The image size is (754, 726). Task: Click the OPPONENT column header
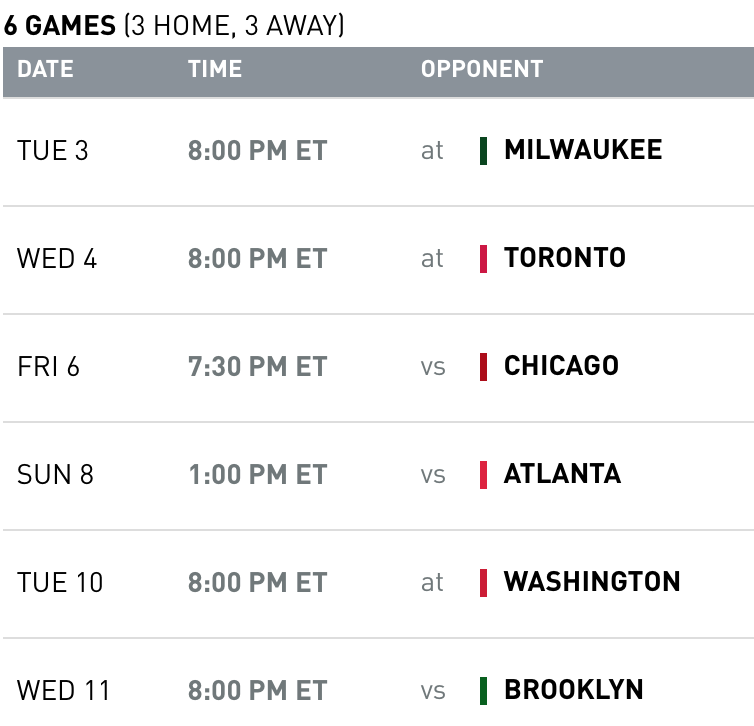click(x=481, y=69)
